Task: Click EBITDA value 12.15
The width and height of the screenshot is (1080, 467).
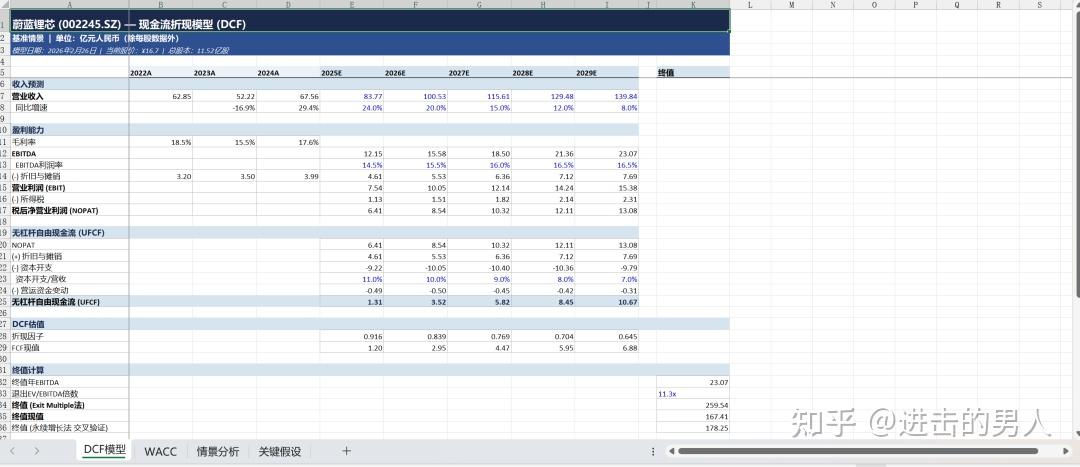Action: [352, 154]
